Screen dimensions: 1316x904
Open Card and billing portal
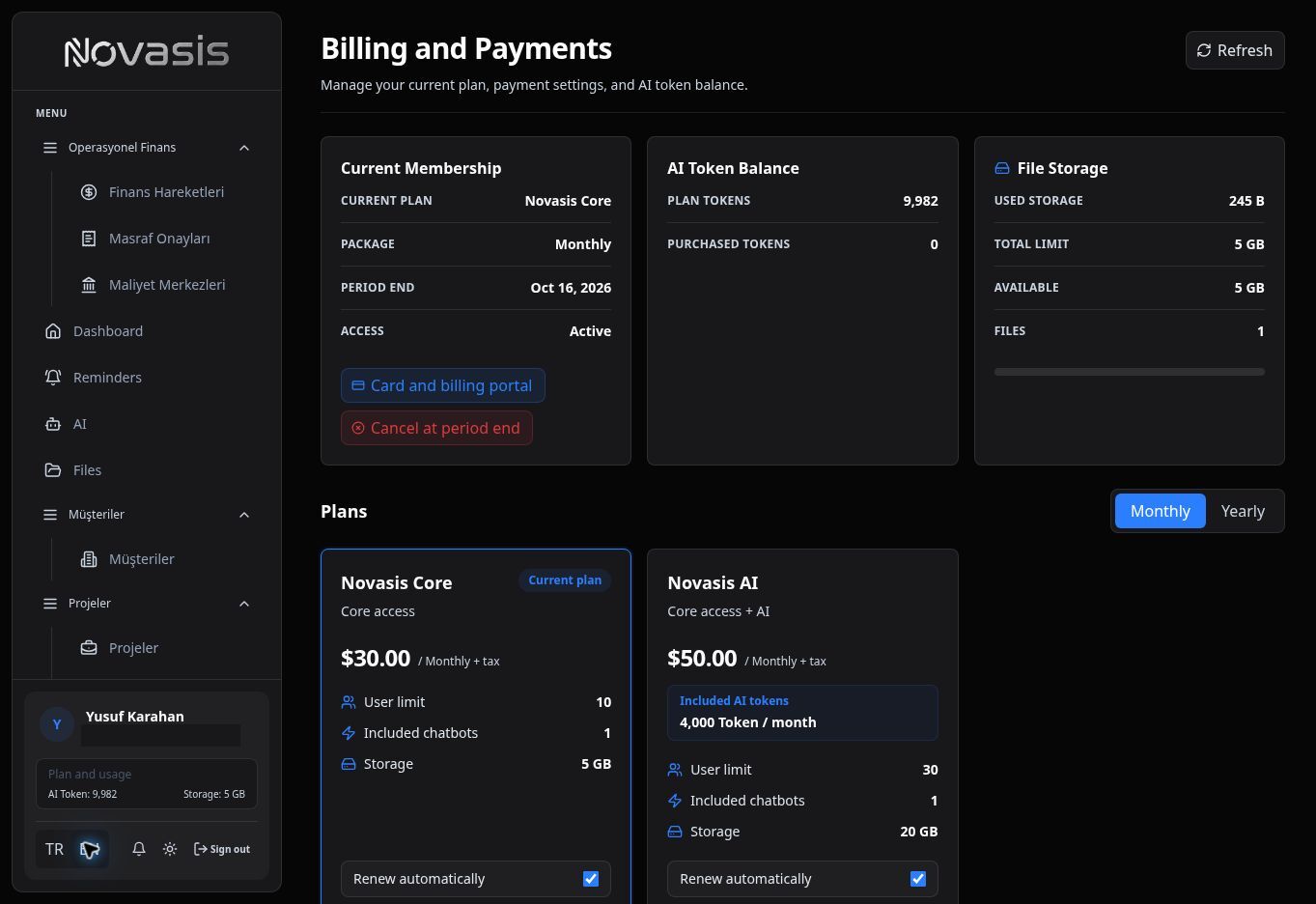[x=443, y=385]
